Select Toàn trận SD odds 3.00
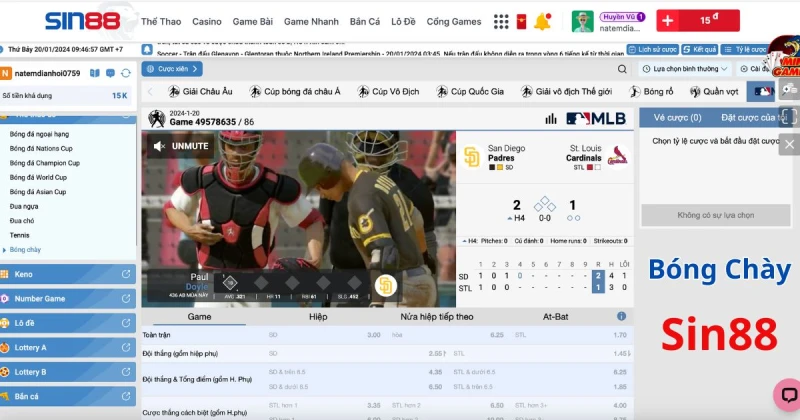Image resolution: width=800 pixels, height=420 pixels. 374,335
